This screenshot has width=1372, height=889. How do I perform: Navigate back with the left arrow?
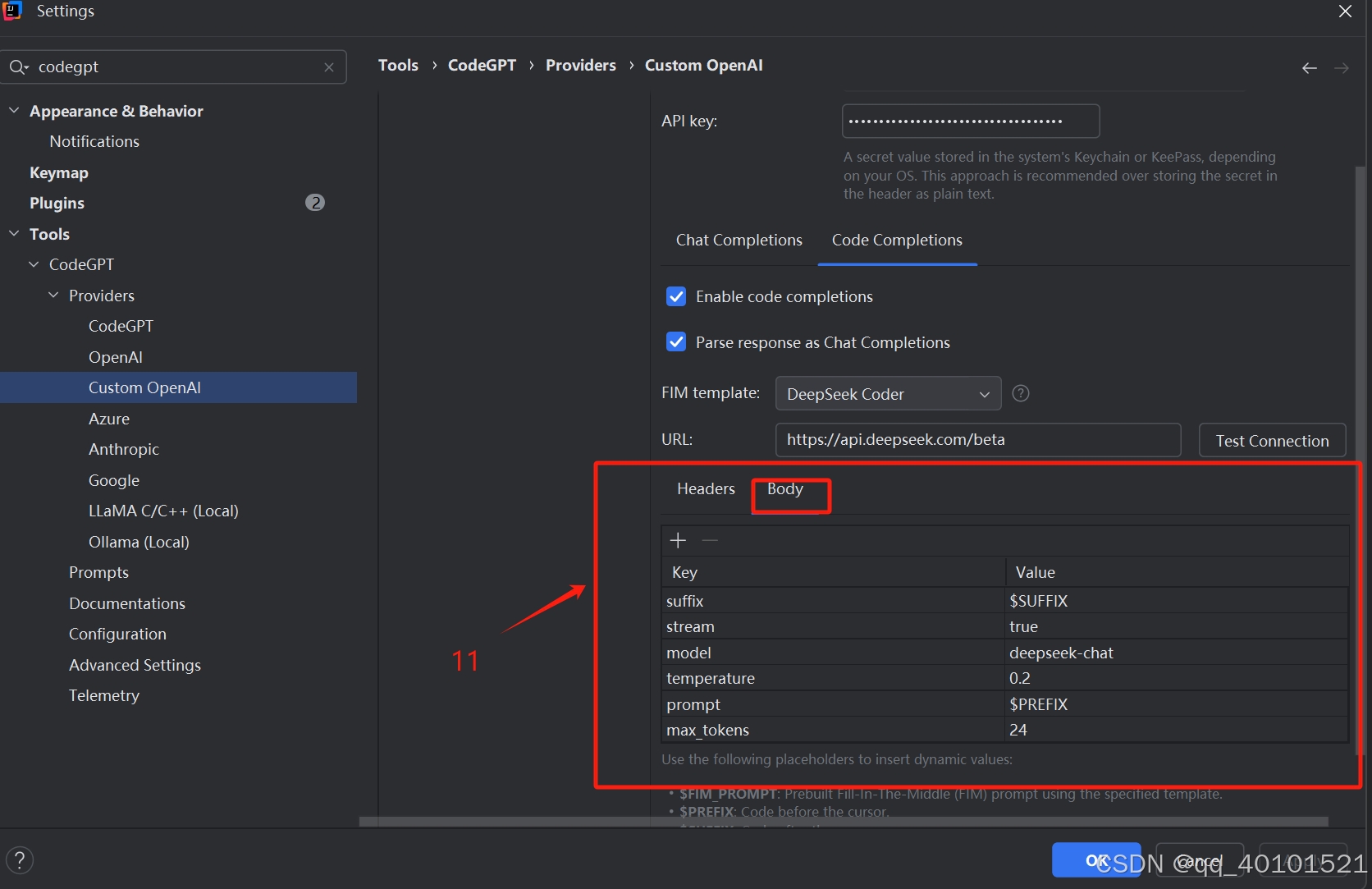pyautogui.click(x=1310, y=68)
